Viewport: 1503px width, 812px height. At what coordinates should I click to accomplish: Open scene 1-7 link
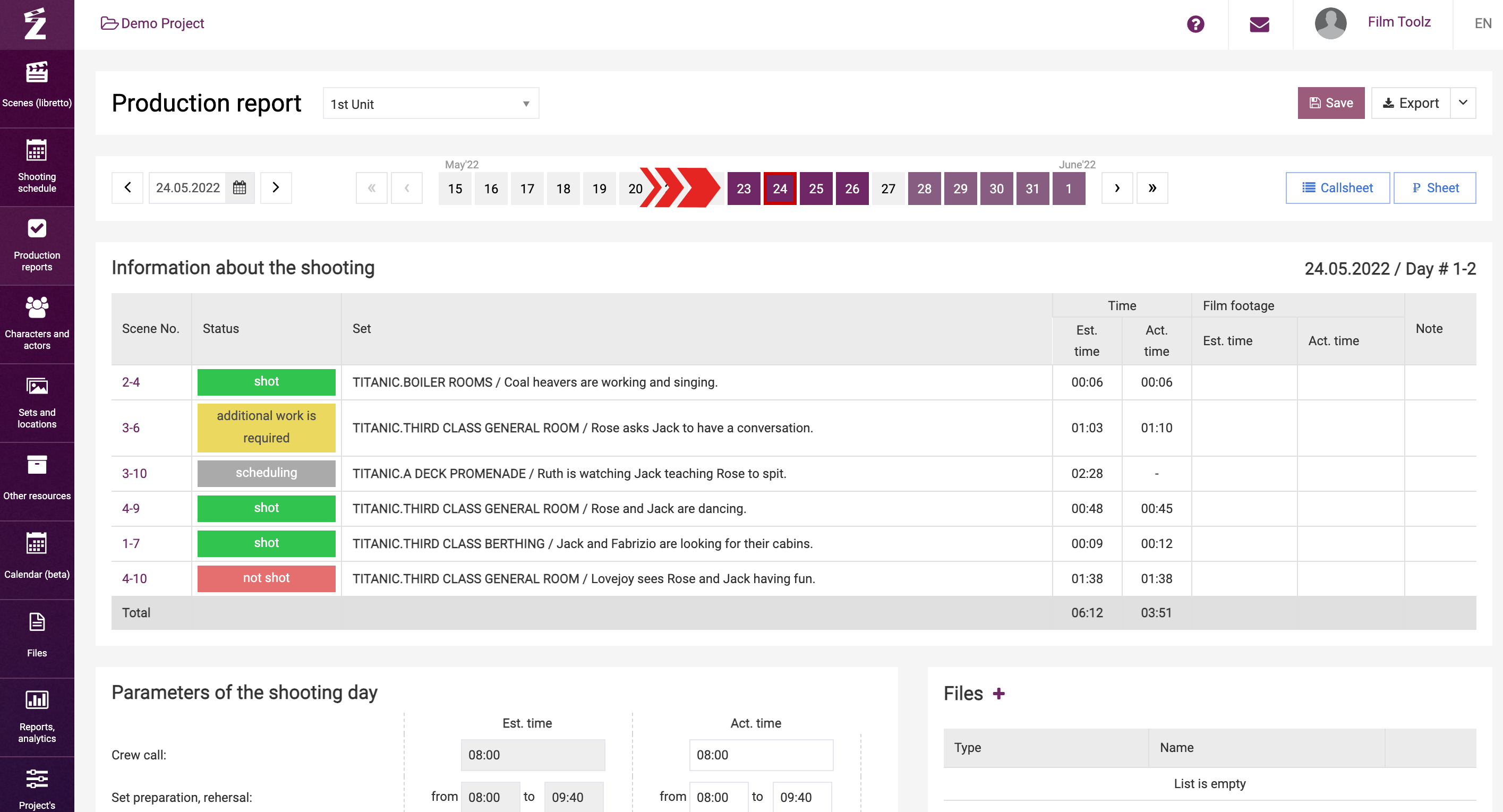tap(131, 543)
